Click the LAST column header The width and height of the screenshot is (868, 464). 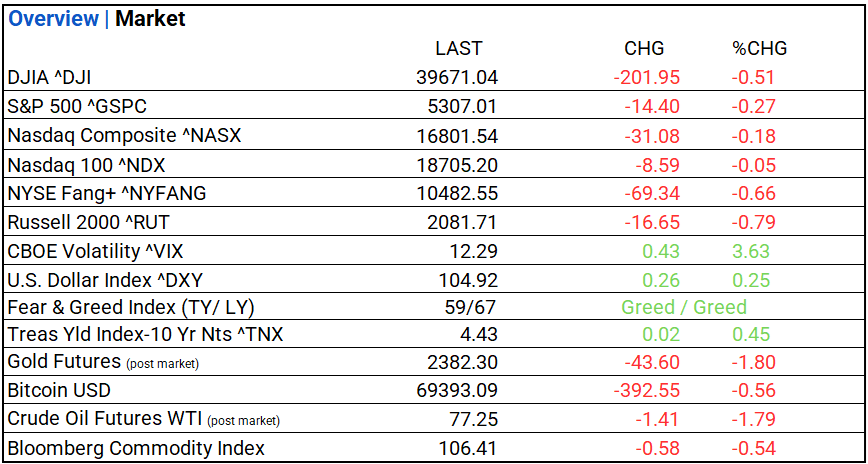tap(458, 48)
